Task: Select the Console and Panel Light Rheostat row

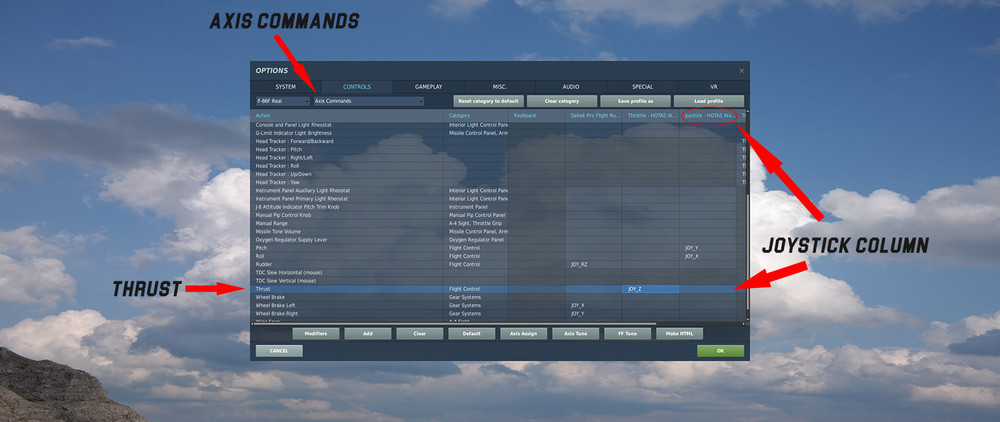Action: coord(497,124)
